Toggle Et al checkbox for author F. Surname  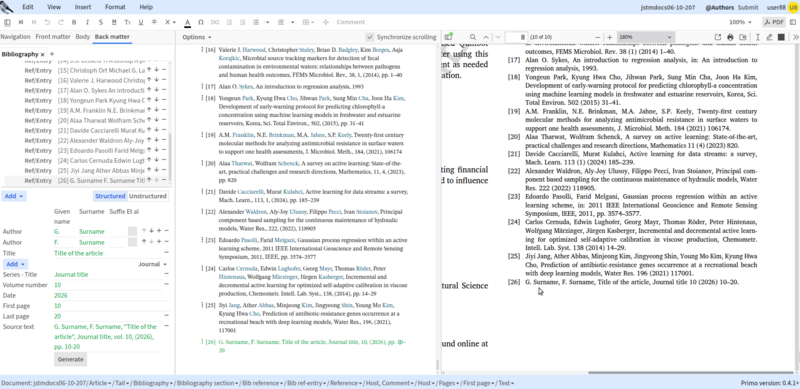[132, 242]
